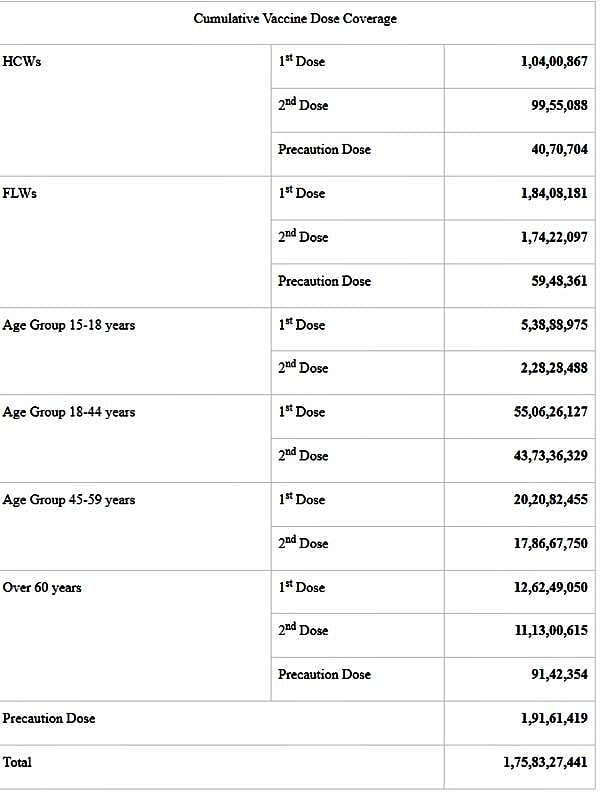Select Over 60 Precaution Dose value 91,42,354
The height and width of the screenshot is (792, 600).
click(559, 675)
